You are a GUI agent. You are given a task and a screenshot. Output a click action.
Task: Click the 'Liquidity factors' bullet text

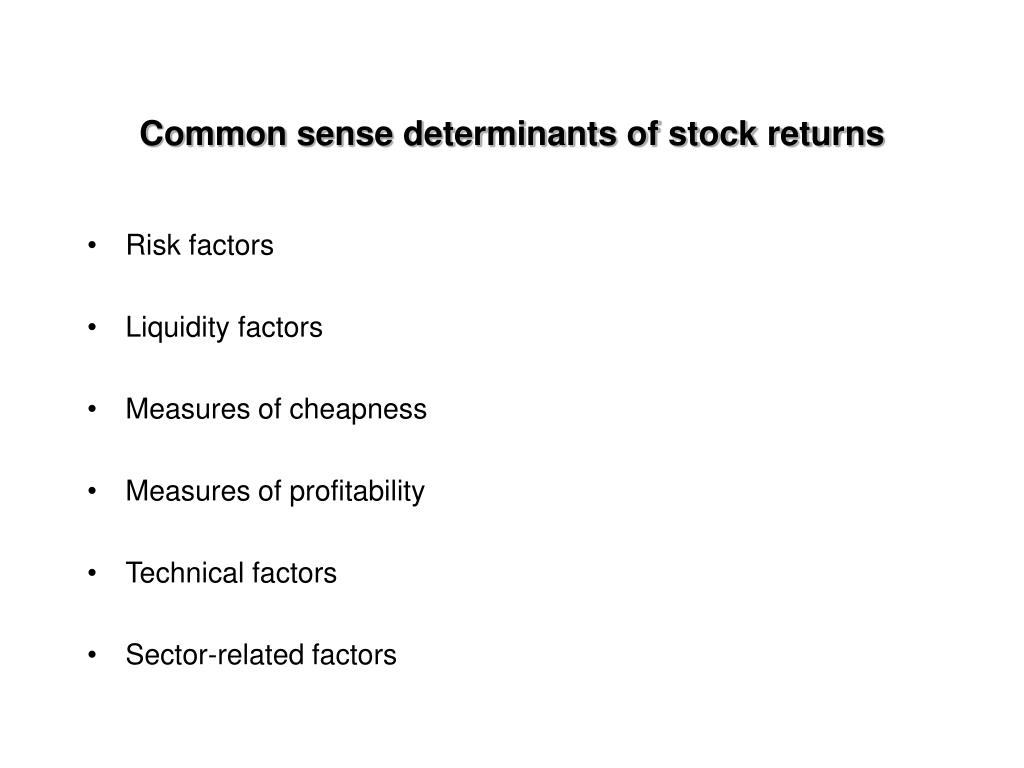(224, 328)
